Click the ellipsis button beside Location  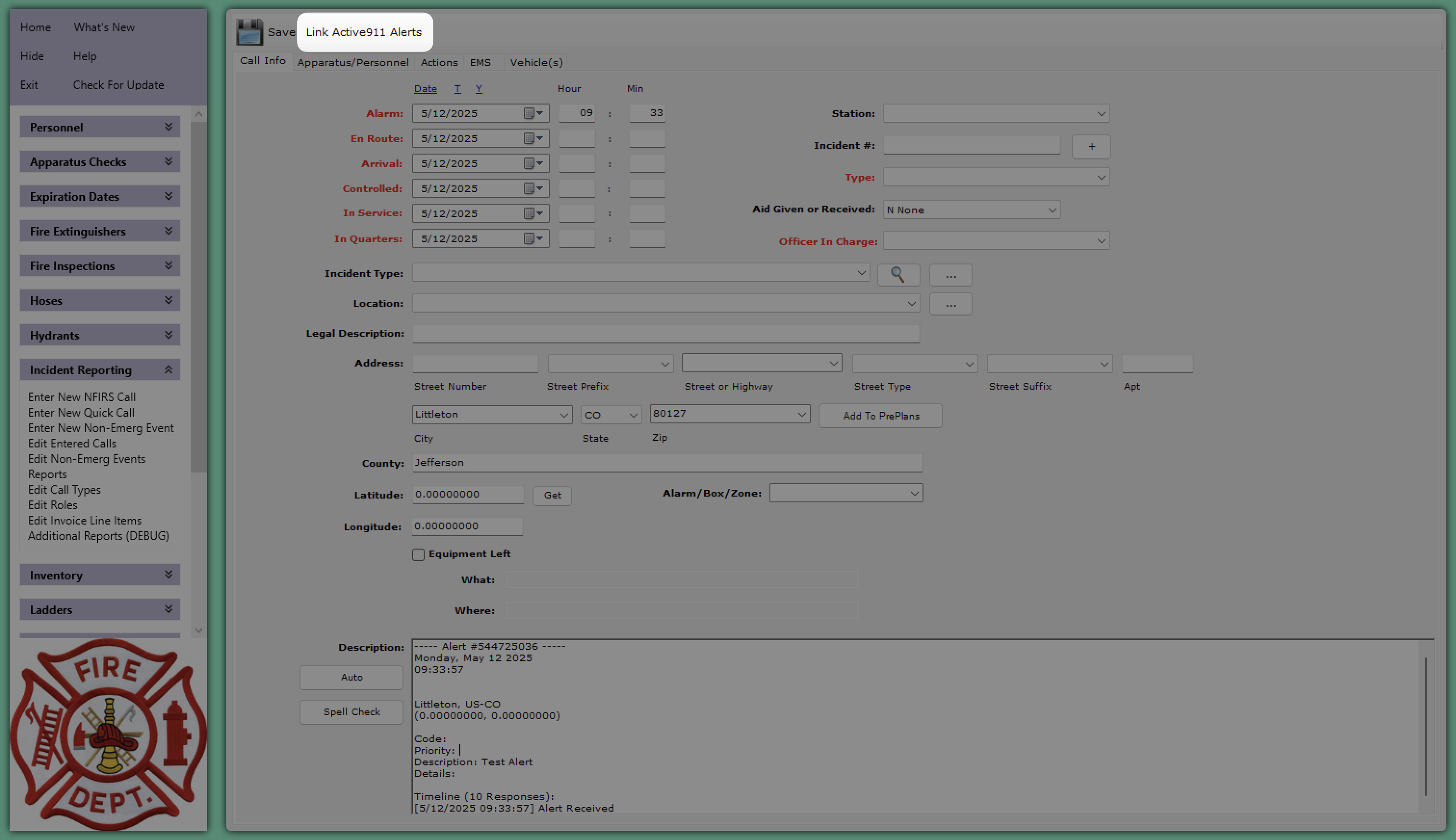[950, 304]
